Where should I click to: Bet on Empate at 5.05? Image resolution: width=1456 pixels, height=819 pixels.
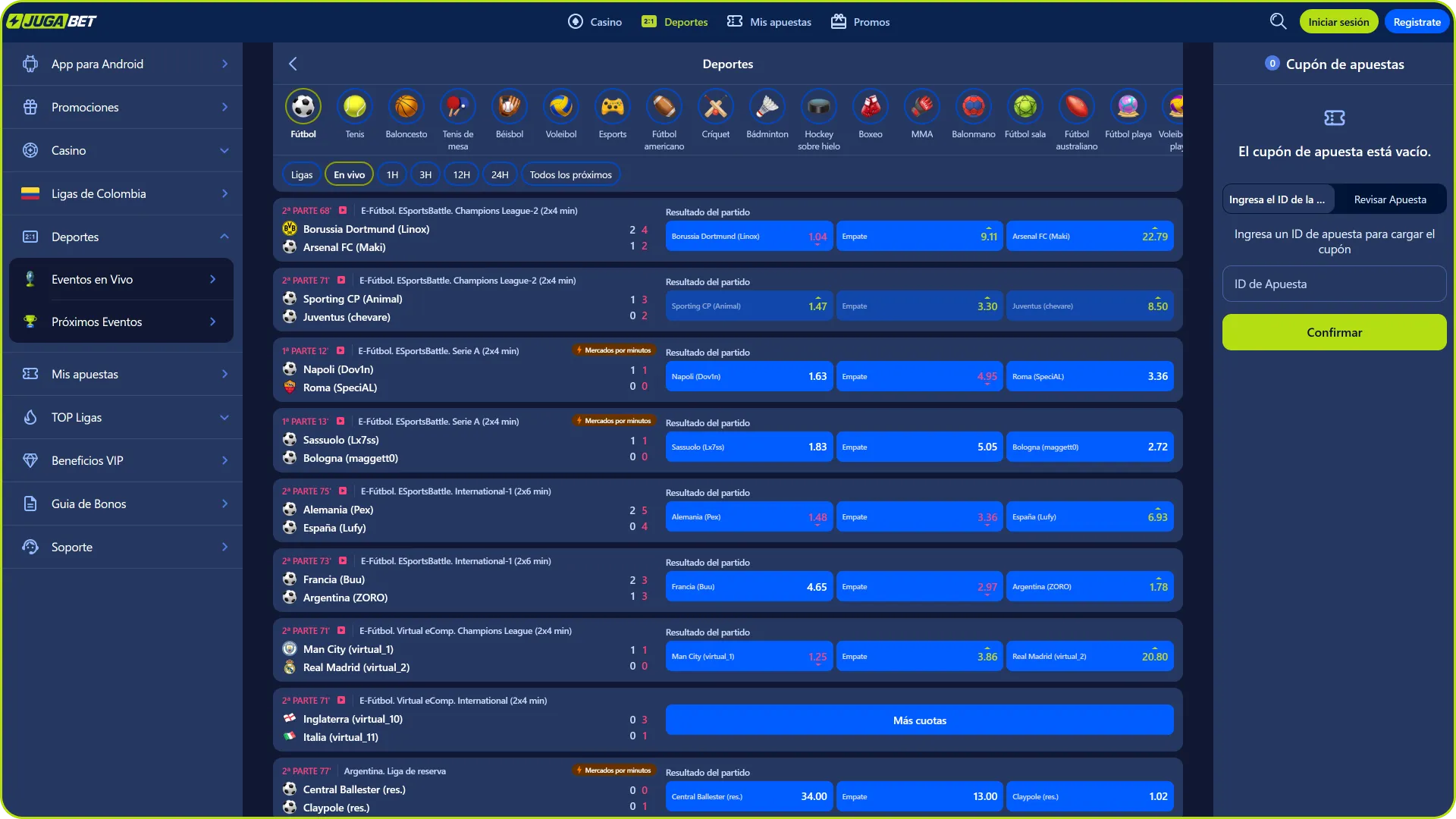point(920,447)
